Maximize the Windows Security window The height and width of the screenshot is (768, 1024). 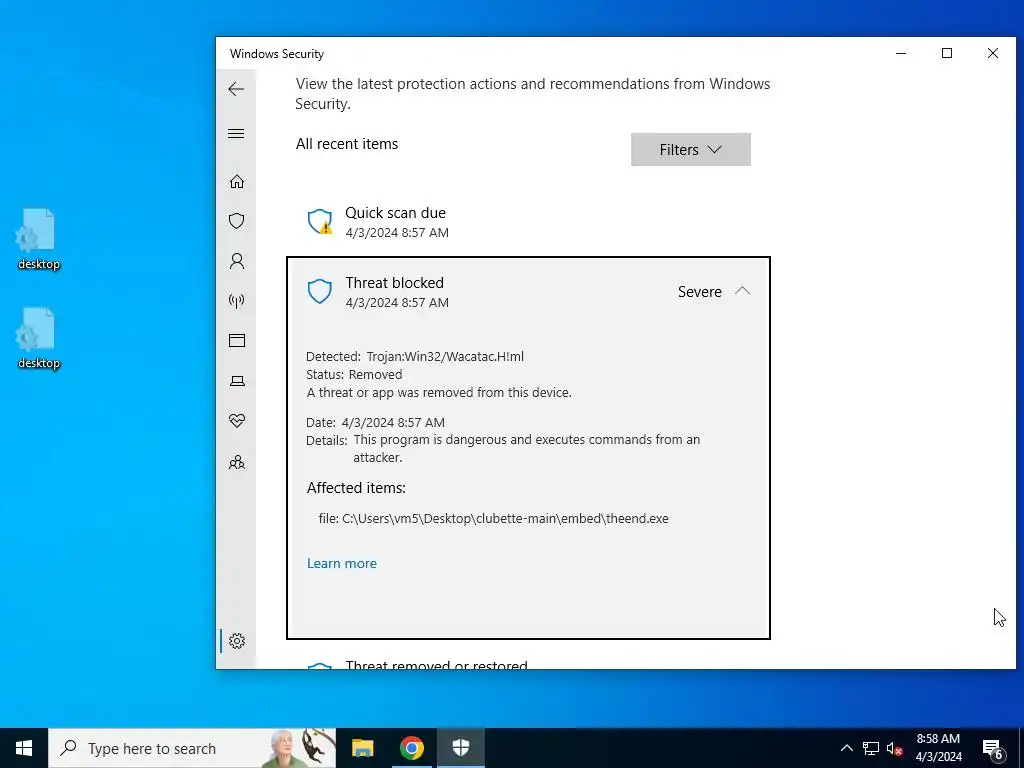tap(946, 54)
